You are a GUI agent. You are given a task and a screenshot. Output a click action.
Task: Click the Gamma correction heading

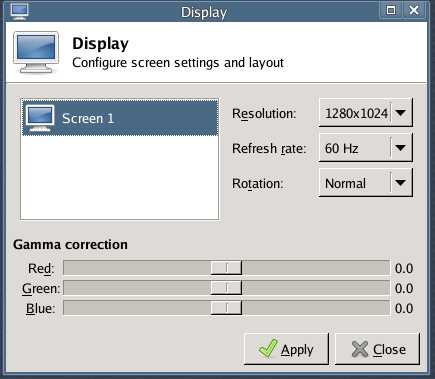[70, 245]
